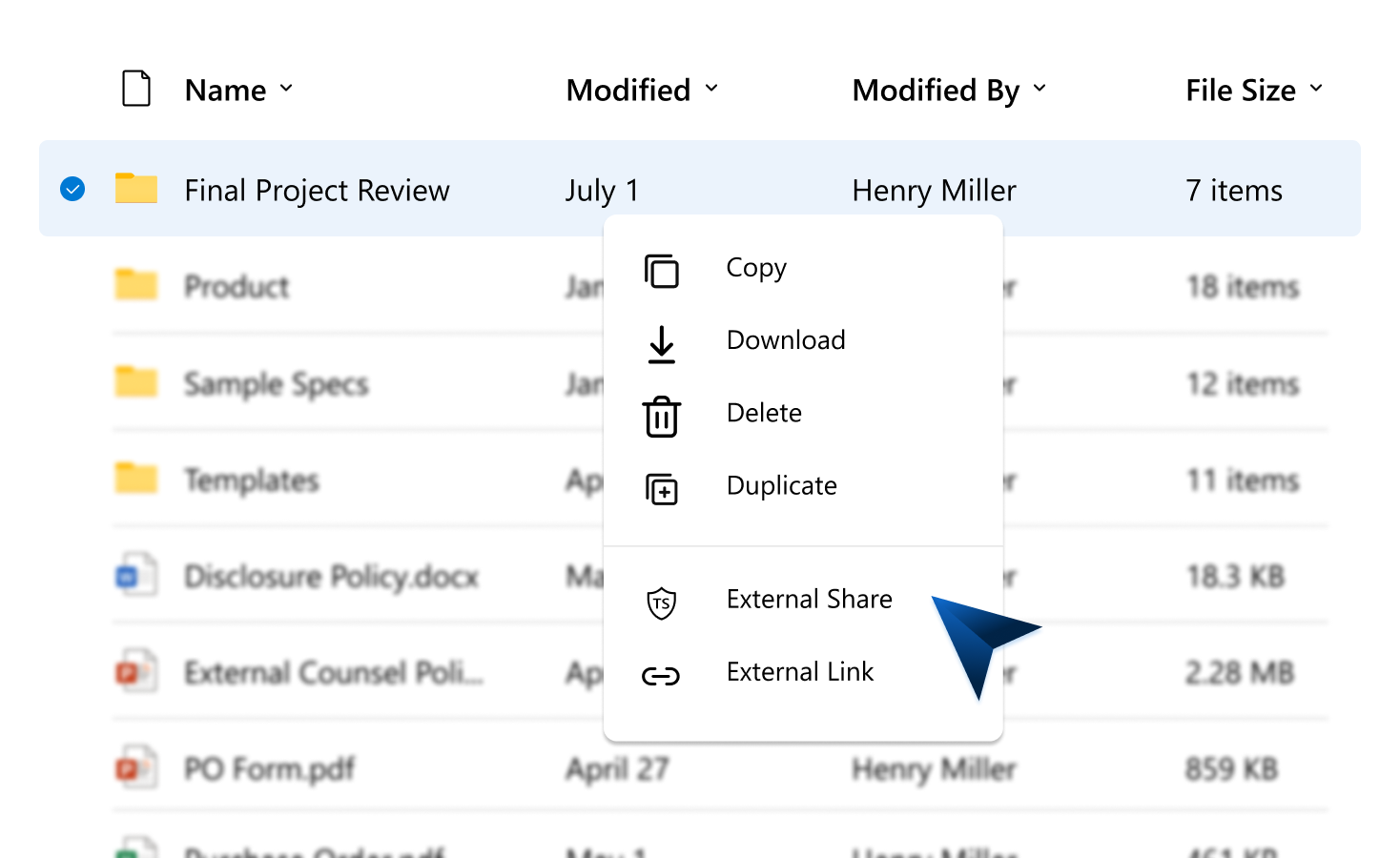
Task: Expand the Name column sort dropdown
Action: click(x=286, y=89)
